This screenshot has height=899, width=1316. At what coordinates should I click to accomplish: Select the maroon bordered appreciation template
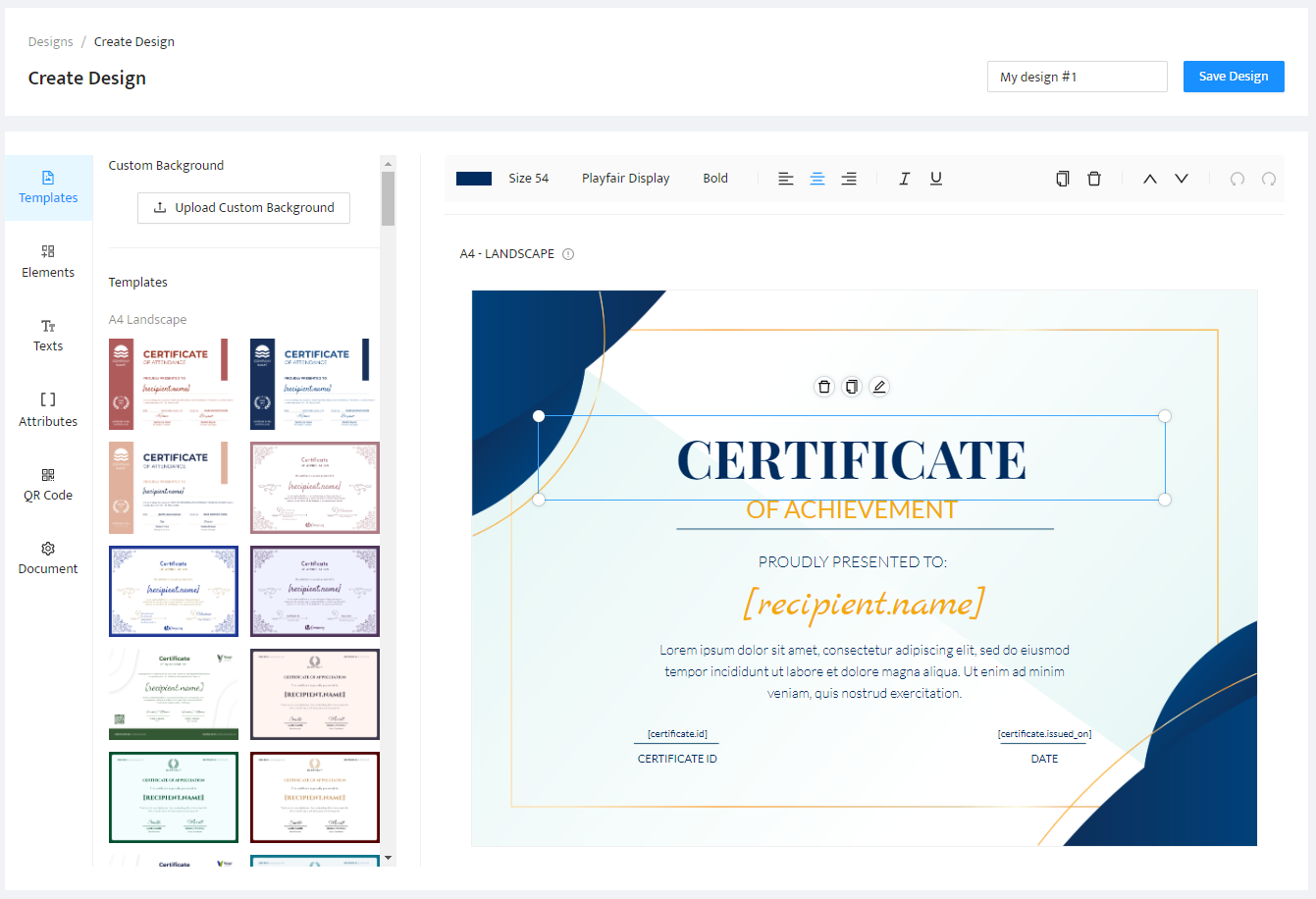(x=315, y=797)
